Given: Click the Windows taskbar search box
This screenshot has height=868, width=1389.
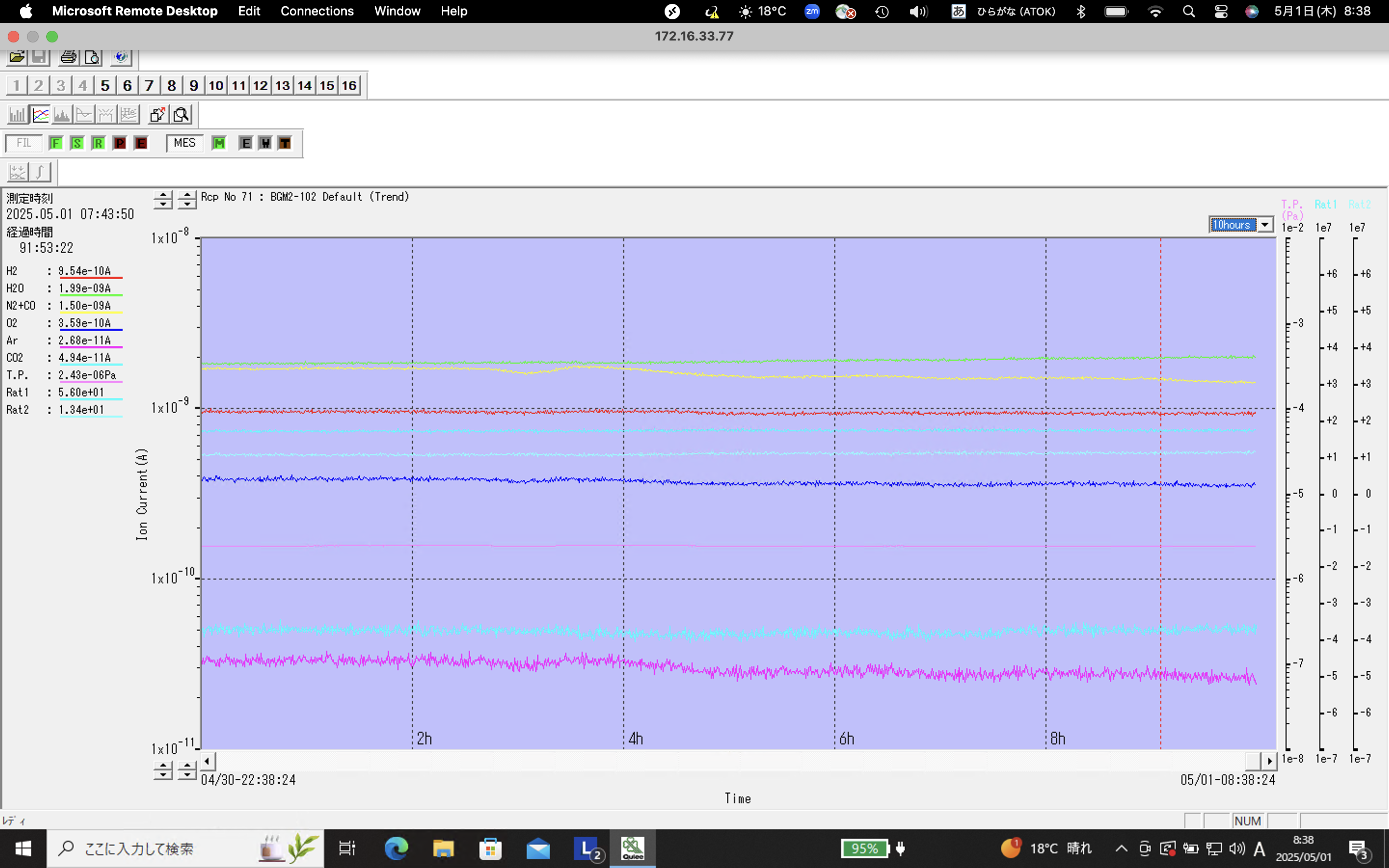Looking at the screenshot, I should click(x=185, y=848).
